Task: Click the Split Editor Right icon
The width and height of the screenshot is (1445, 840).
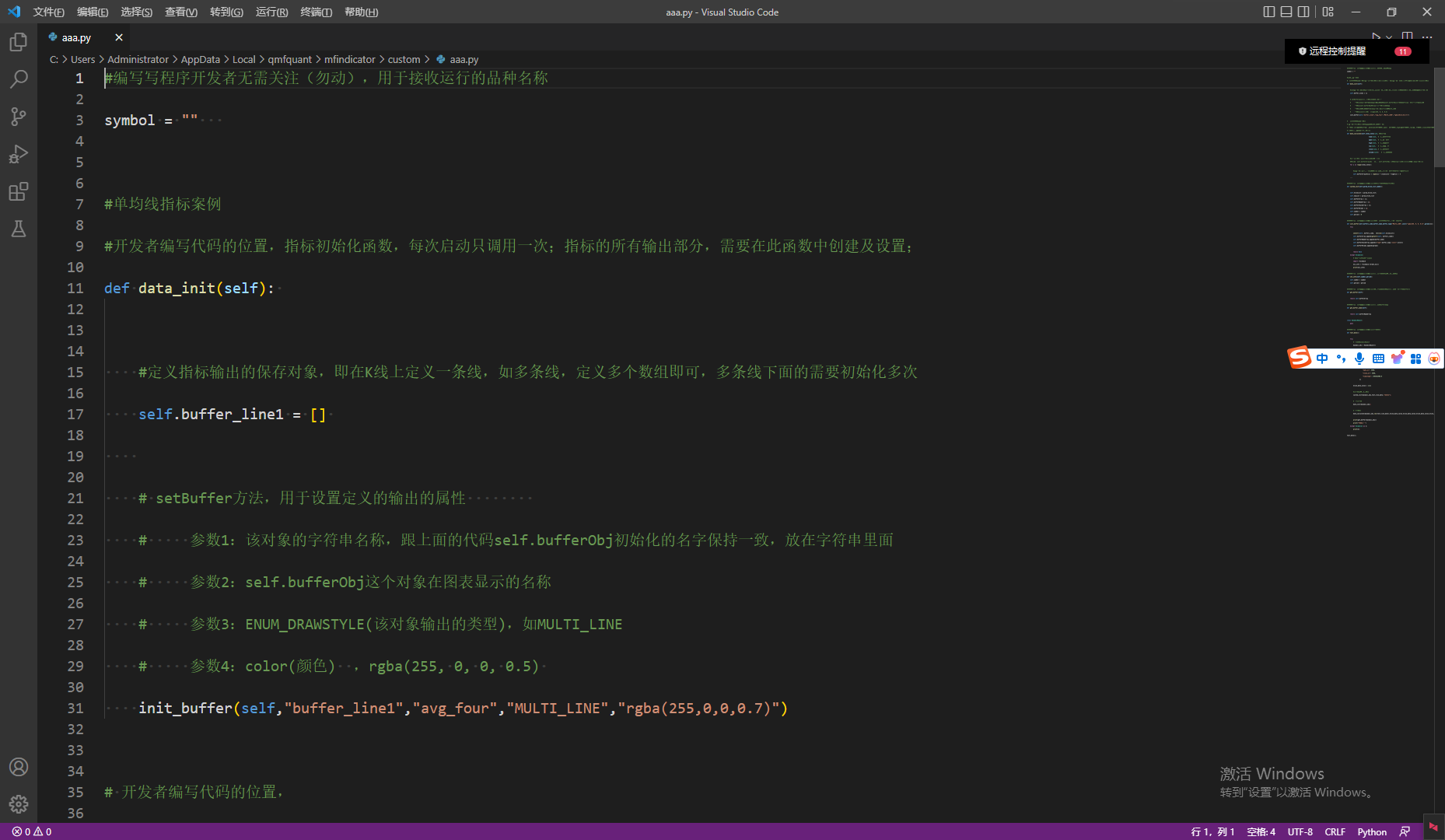Action: coord(1408,37)
